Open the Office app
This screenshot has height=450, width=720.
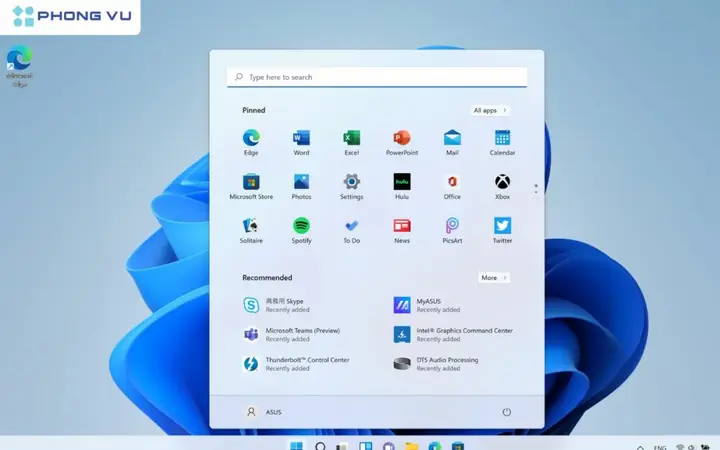452,187
